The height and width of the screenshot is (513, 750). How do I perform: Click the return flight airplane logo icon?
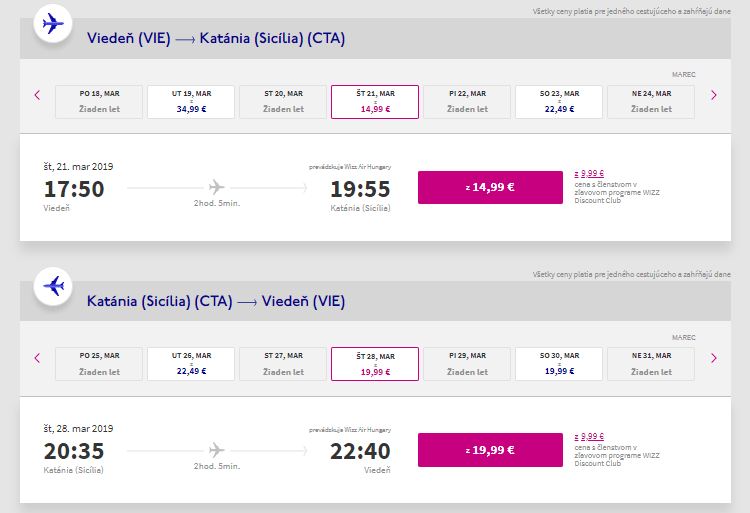click(51, 286)
